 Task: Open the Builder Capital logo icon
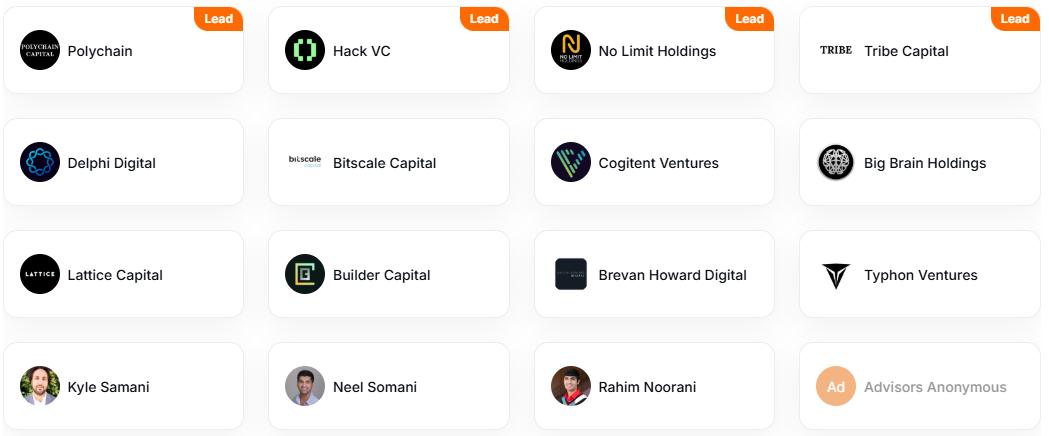point(305,274)
